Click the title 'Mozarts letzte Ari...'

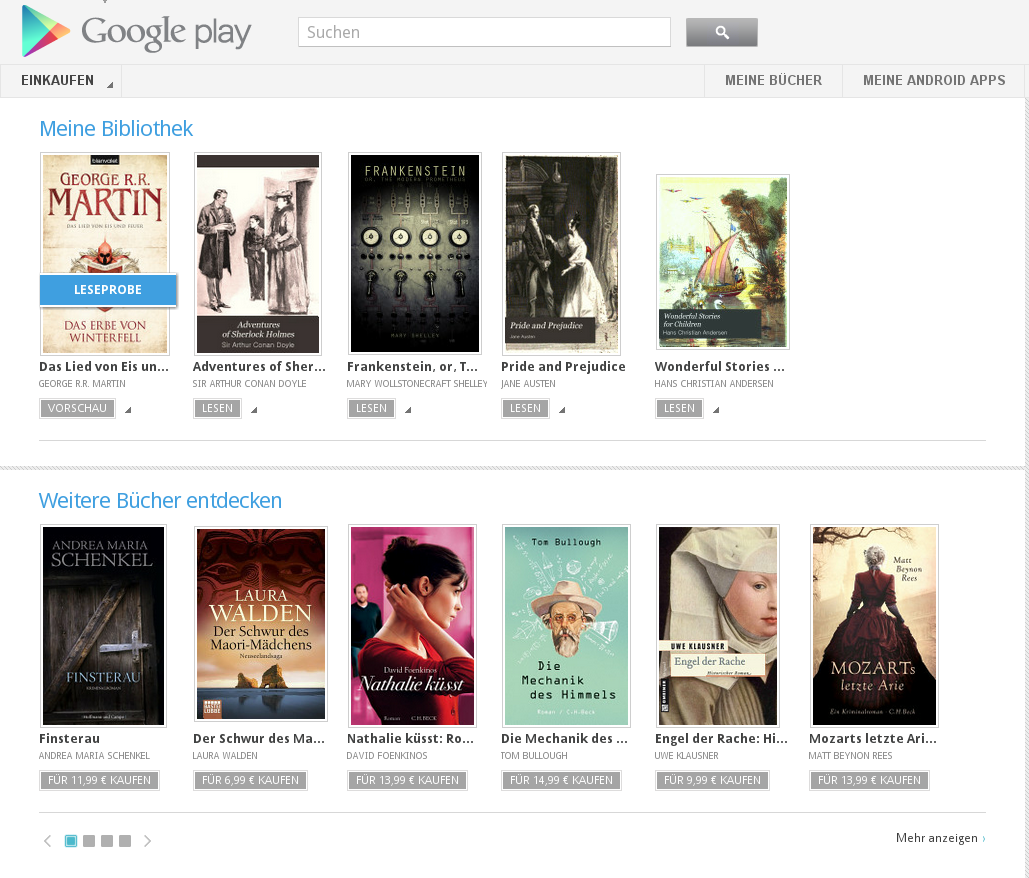click(x=873, y=739)
